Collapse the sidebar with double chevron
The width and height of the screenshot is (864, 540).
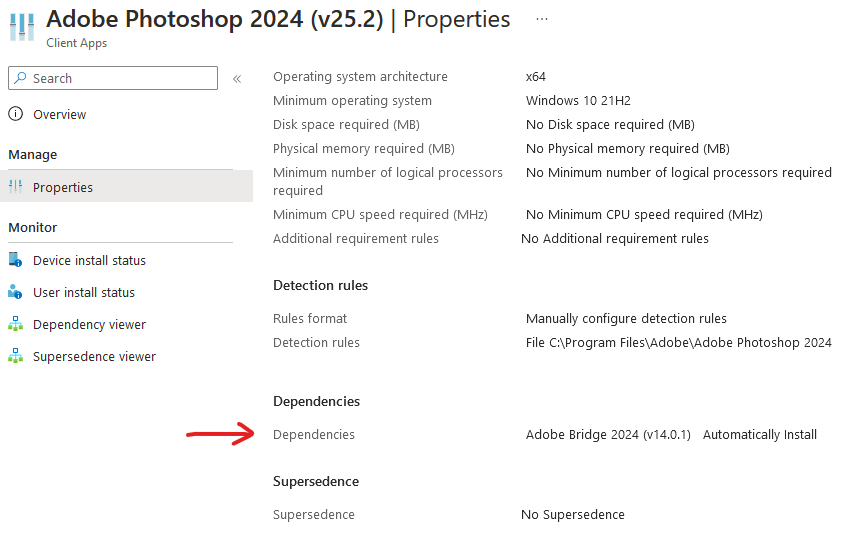(237, 79)
